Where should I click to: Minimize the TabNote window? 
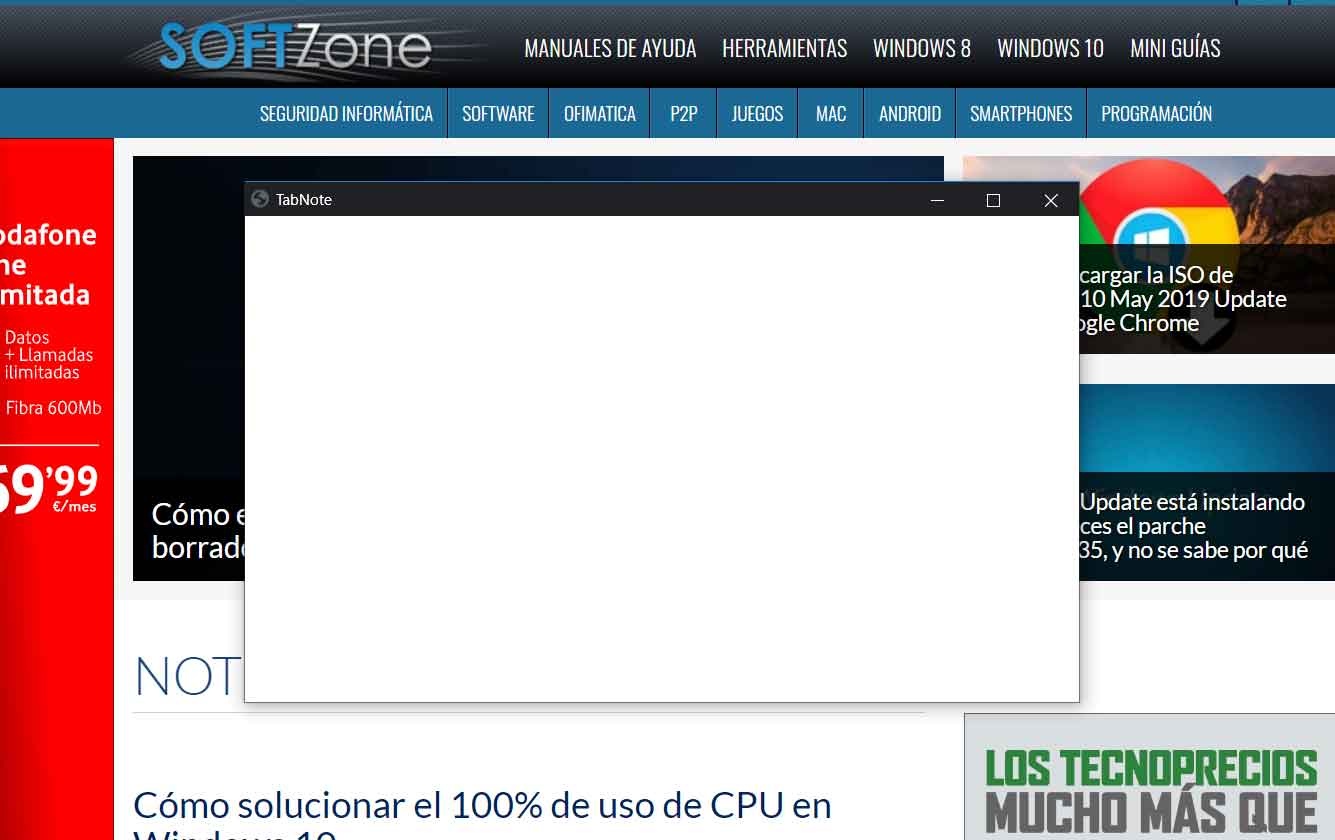[x=937, y=200]
